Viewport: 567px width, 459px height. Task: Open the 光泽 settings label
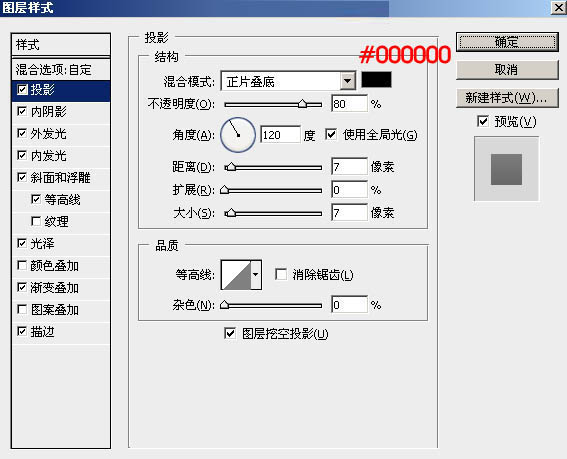pos(42,244)
